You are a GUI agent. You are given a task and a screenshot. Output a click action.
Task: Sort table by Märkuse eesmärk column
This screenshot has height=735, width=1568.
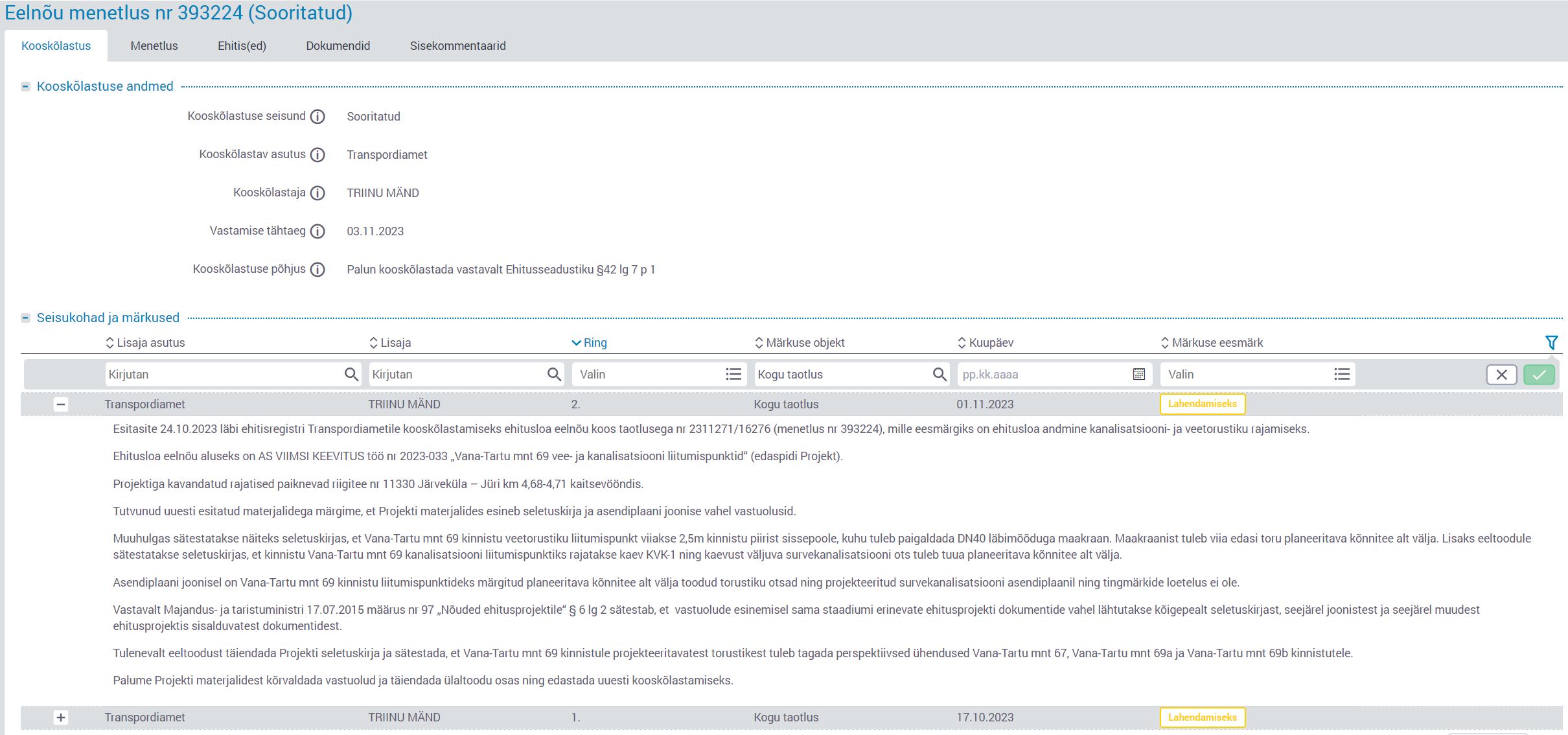[1212, 343]
